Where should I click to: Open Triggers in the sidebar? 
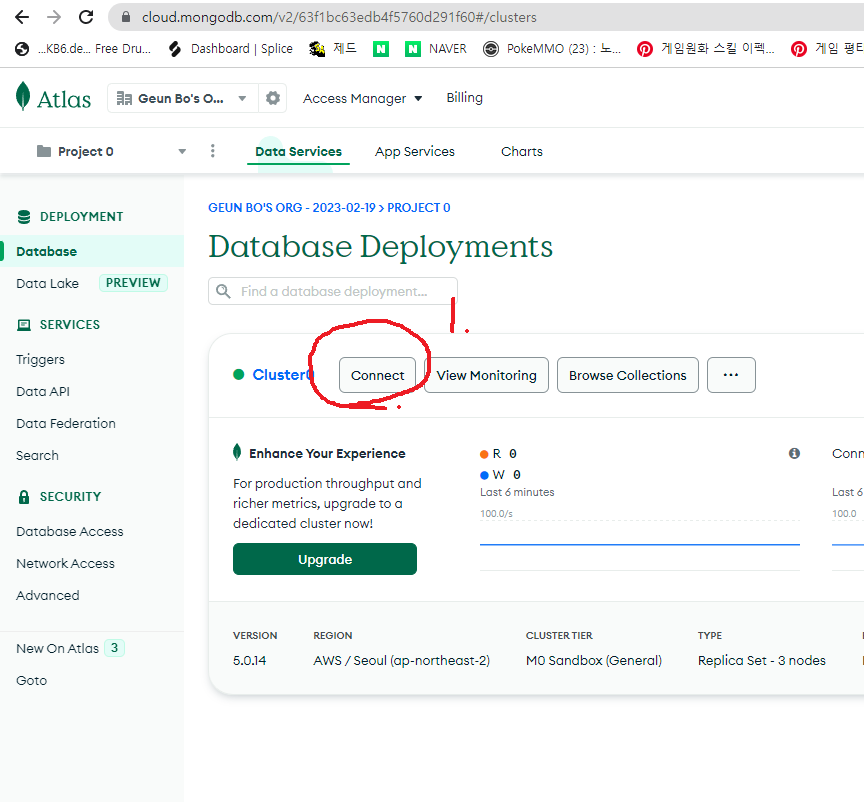(40, 359)
